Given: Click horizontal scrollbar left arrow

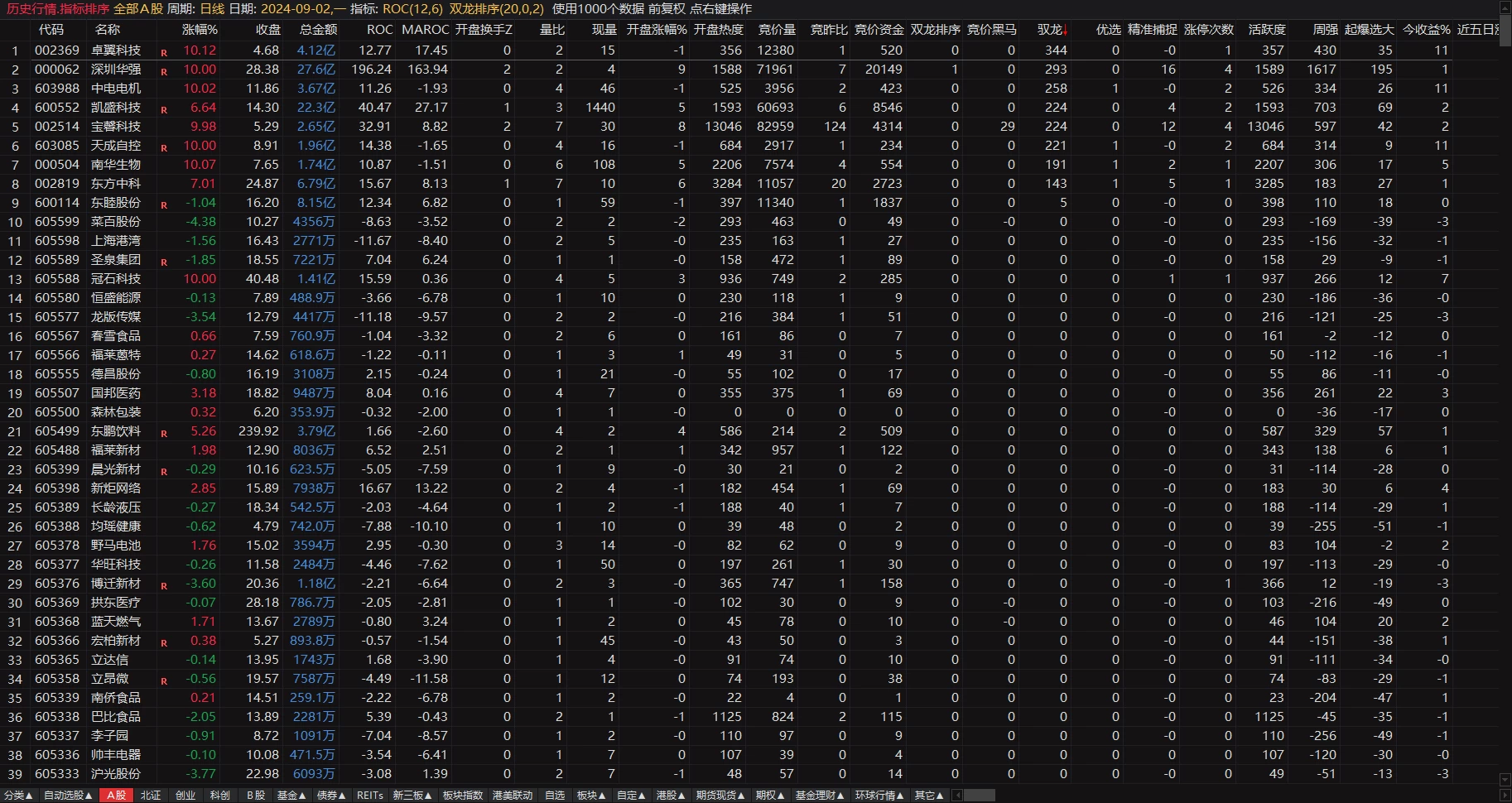Looking at the screenshot, I should (x=957, y=796).
